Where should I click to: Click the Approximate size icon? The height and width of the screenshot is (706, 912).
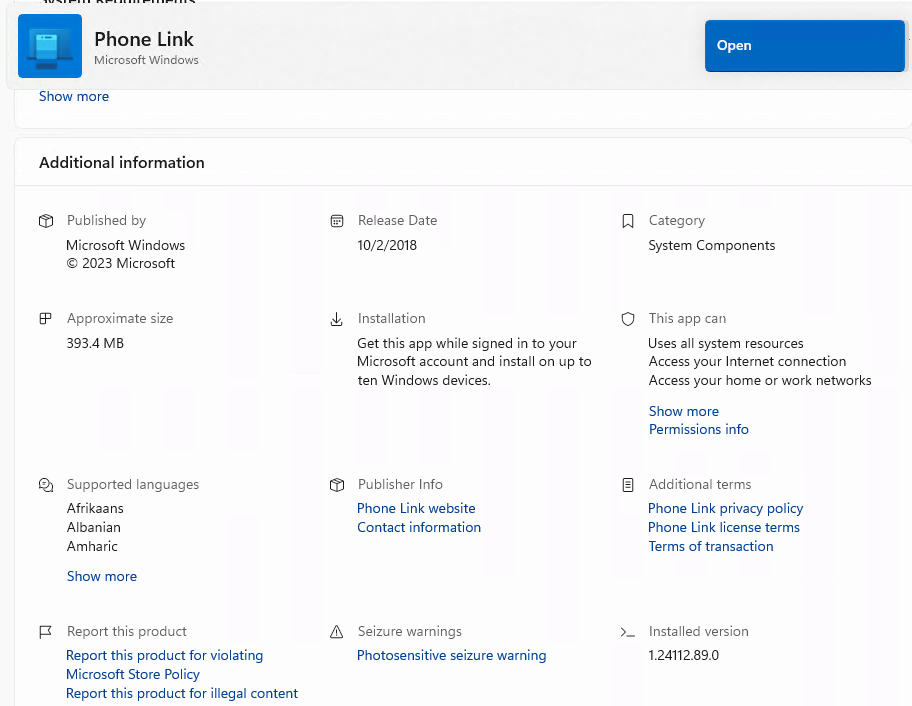click(x=45, y=319)
